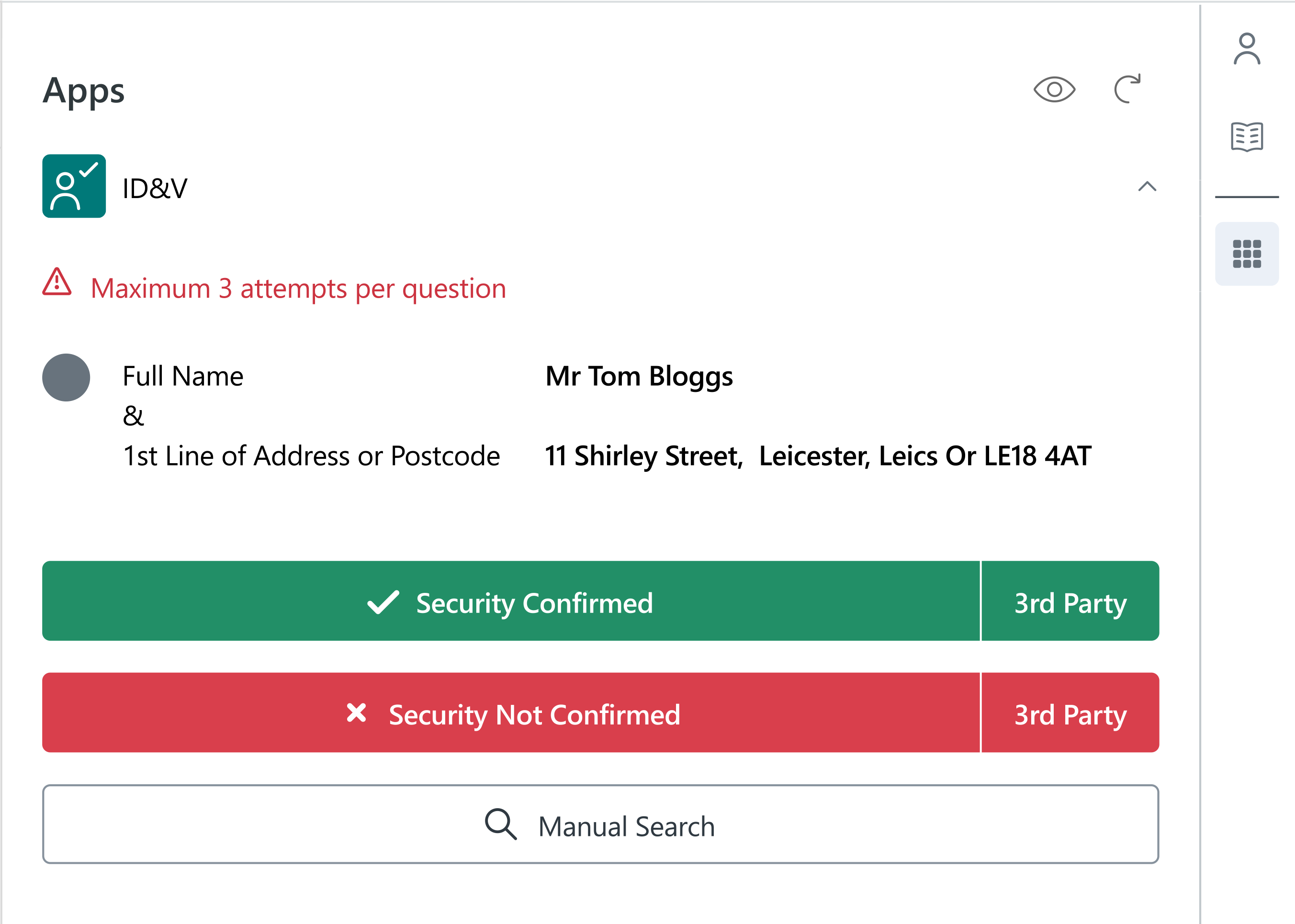
Task: Open the user profile sidebar icon
Action: pos(1247,49)
